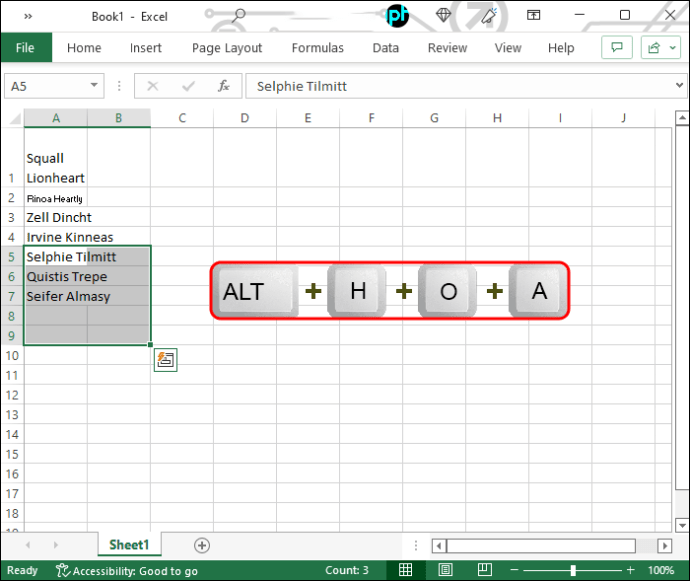This screenshot has height=581, width=690.
Task: Click cell containing Quistis Trepe
Action: (x=56, y=276)
